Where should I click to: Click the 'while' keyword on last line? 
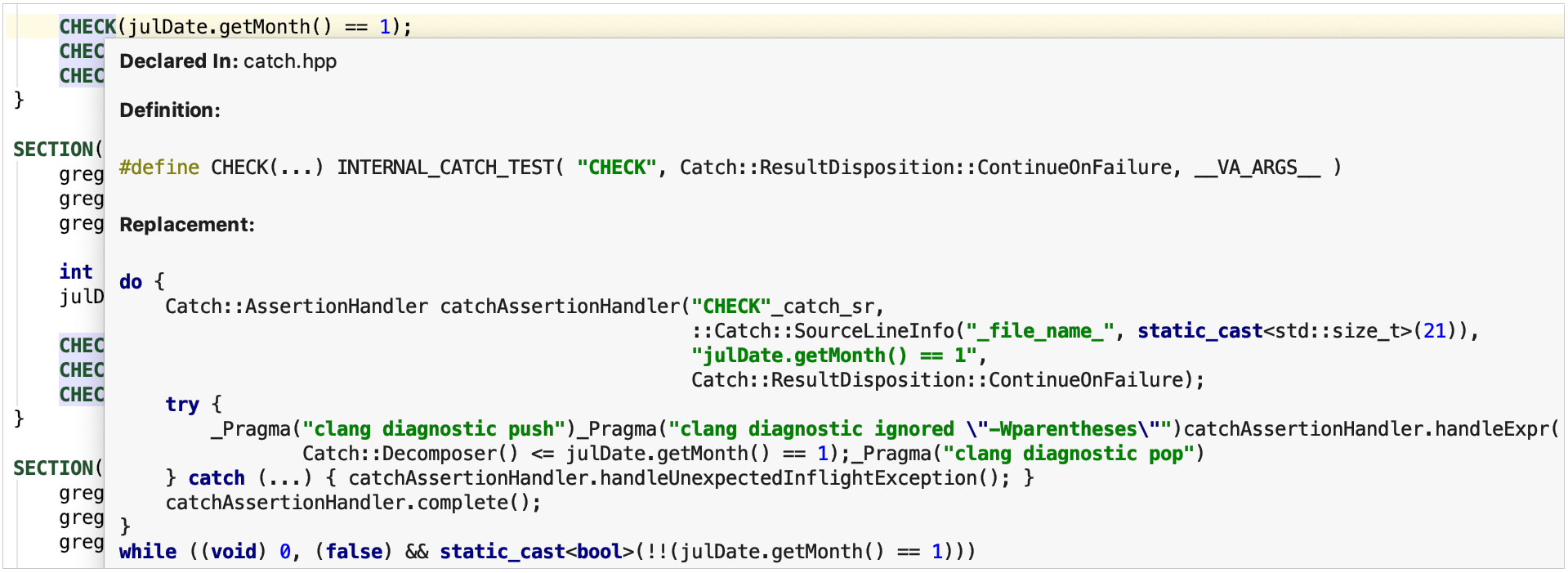pos(148,552)
